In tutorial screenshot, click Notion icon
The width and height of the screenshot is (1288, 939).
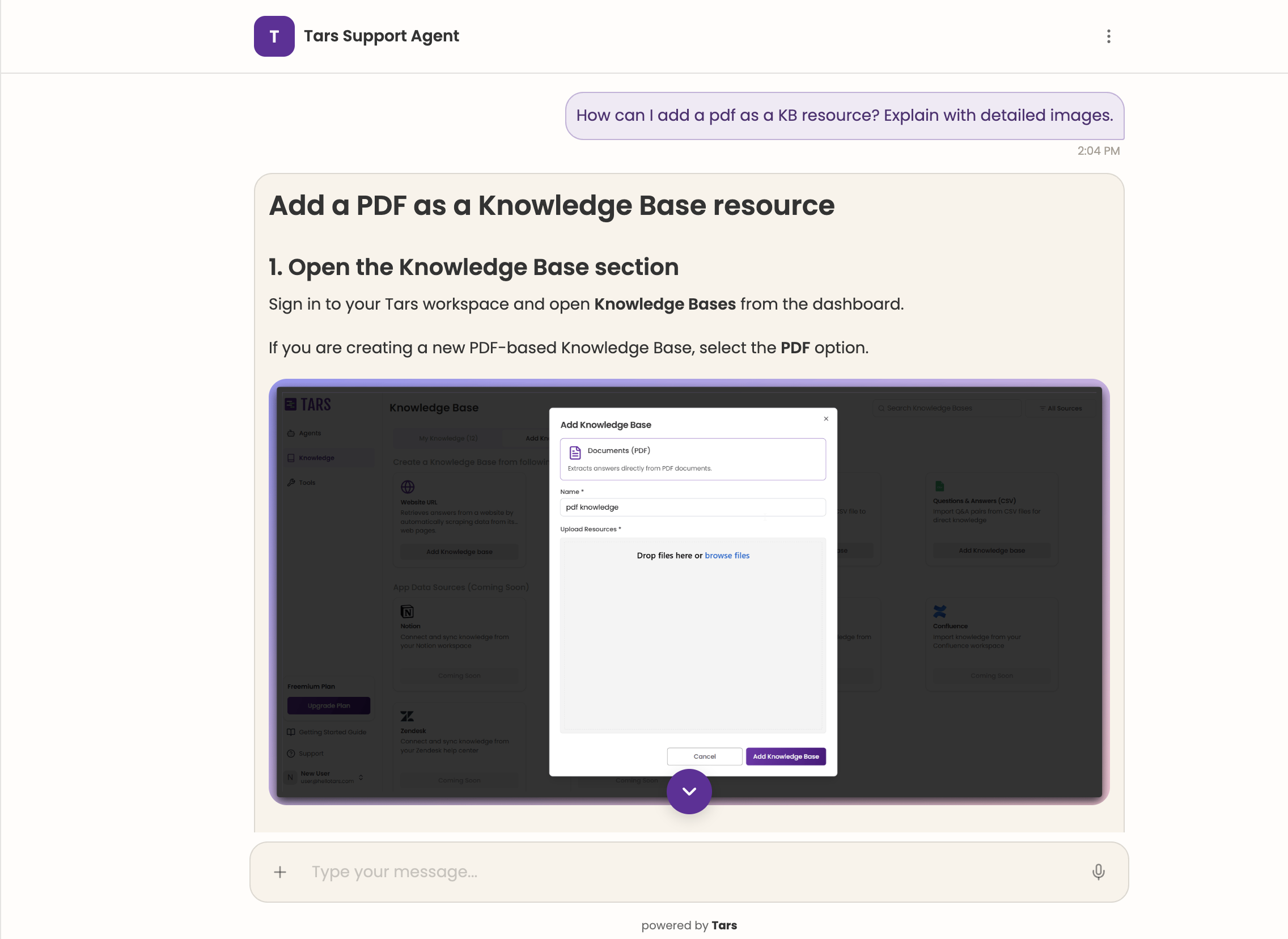(407, 612)
